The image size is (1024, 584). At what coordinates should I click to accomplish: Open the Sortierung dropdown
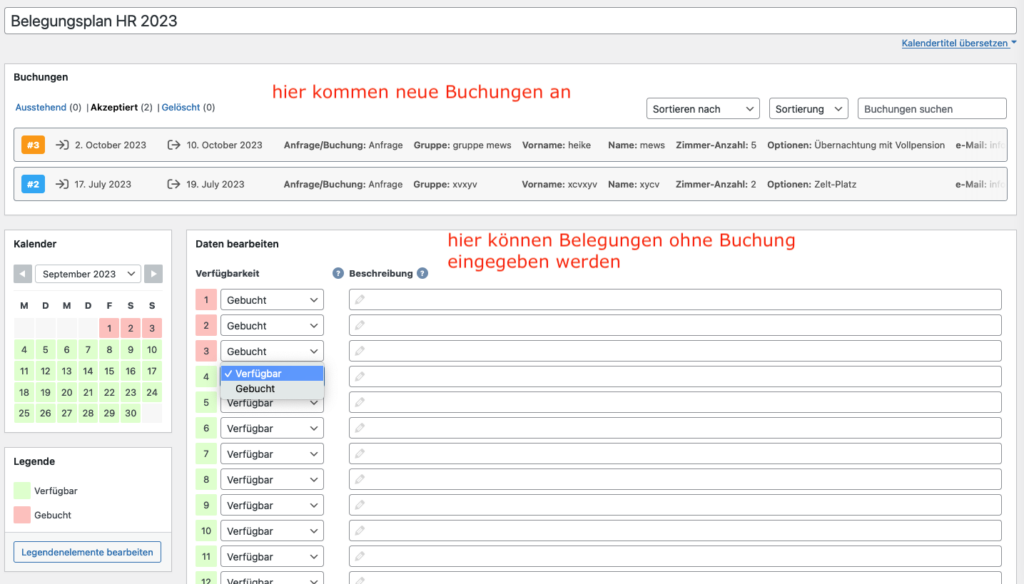(808, 109)
